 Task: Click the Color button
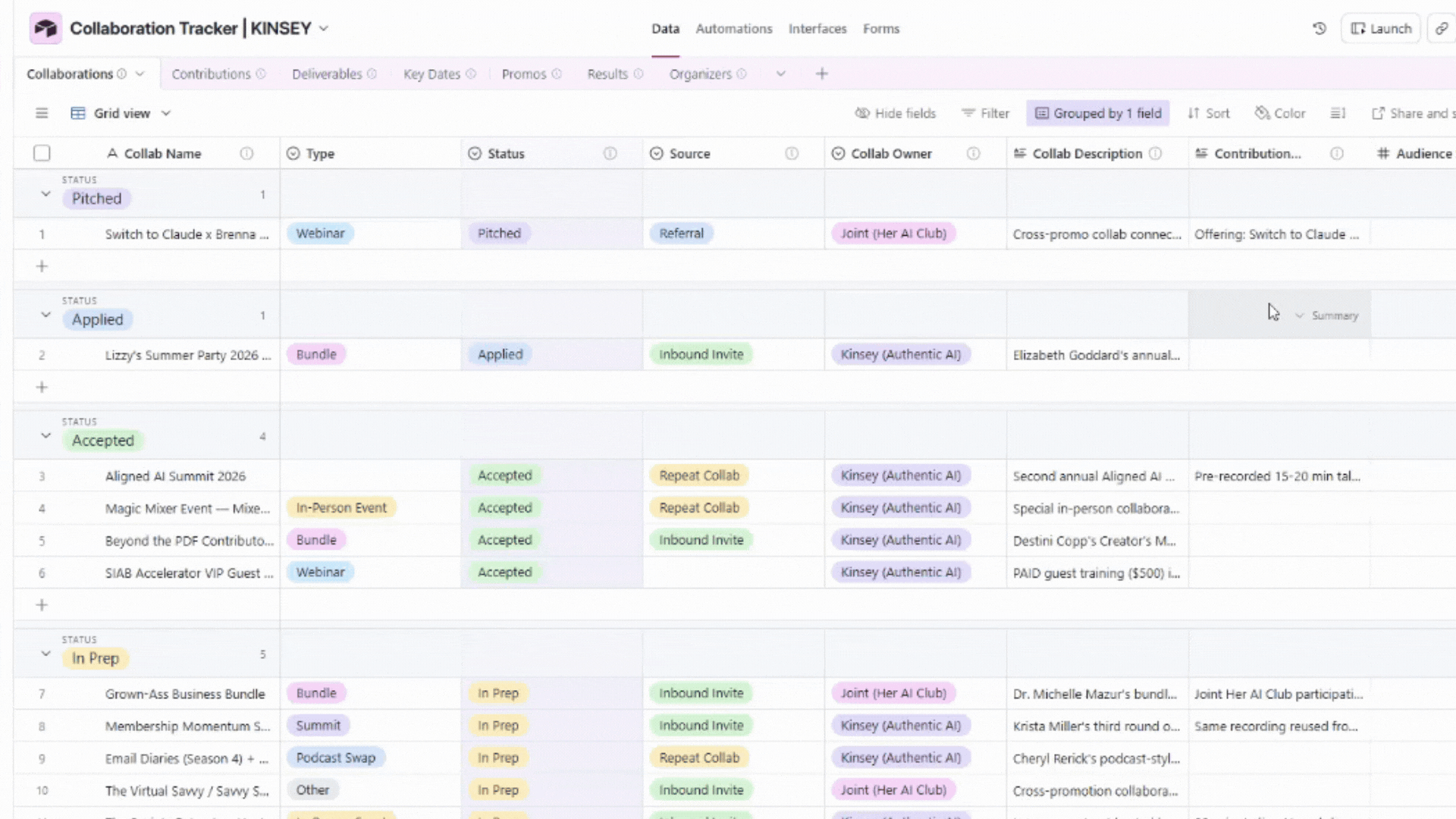coord(1280,113)
